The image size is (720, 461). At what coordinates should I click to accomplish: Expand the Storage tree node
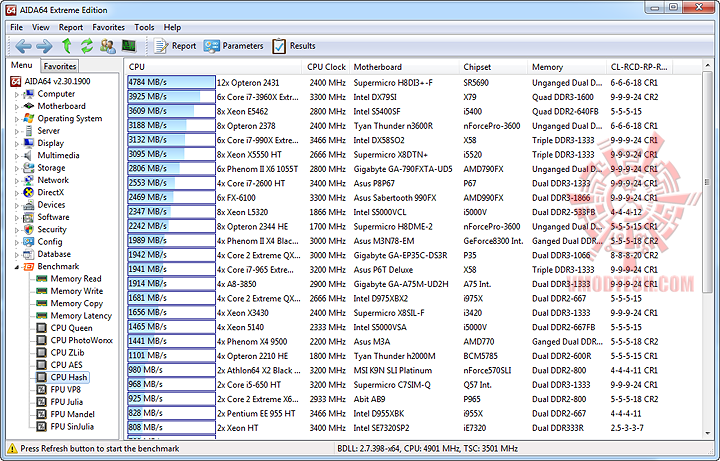17,169
